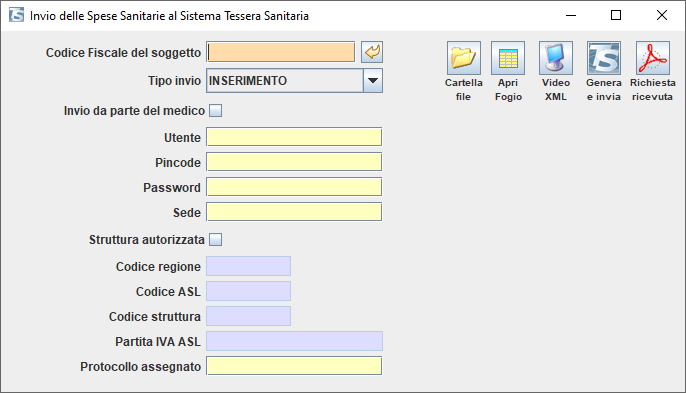Click the Codice regione field
Screen dimensions: 686x393
point(248,267)
